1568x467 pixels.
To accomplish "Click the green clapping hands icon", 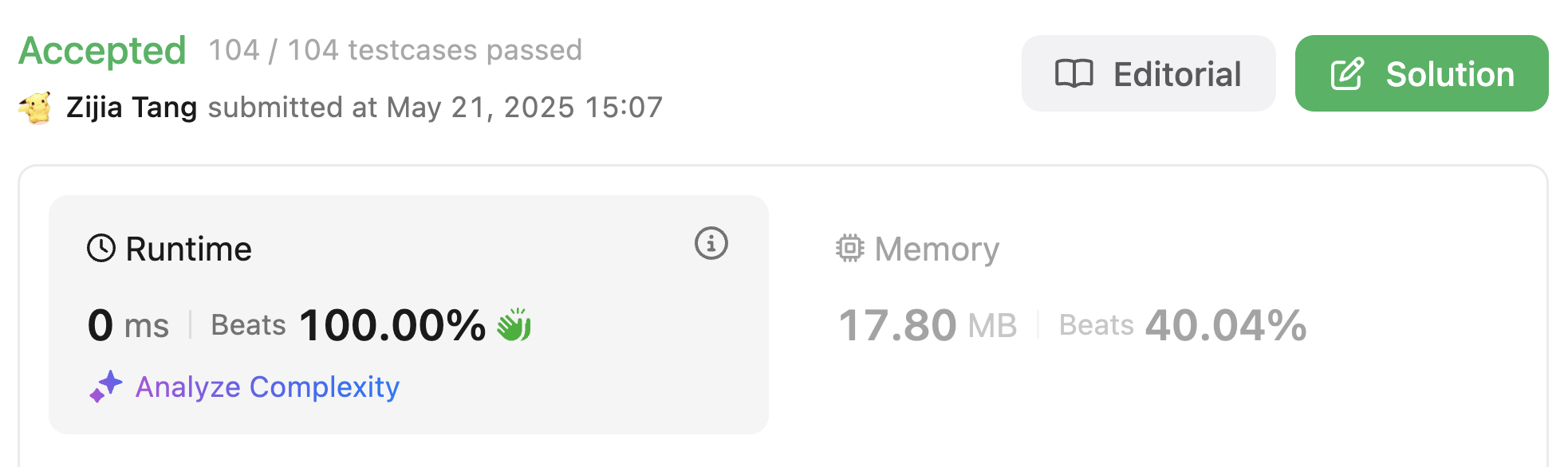I will coord(514,325).
